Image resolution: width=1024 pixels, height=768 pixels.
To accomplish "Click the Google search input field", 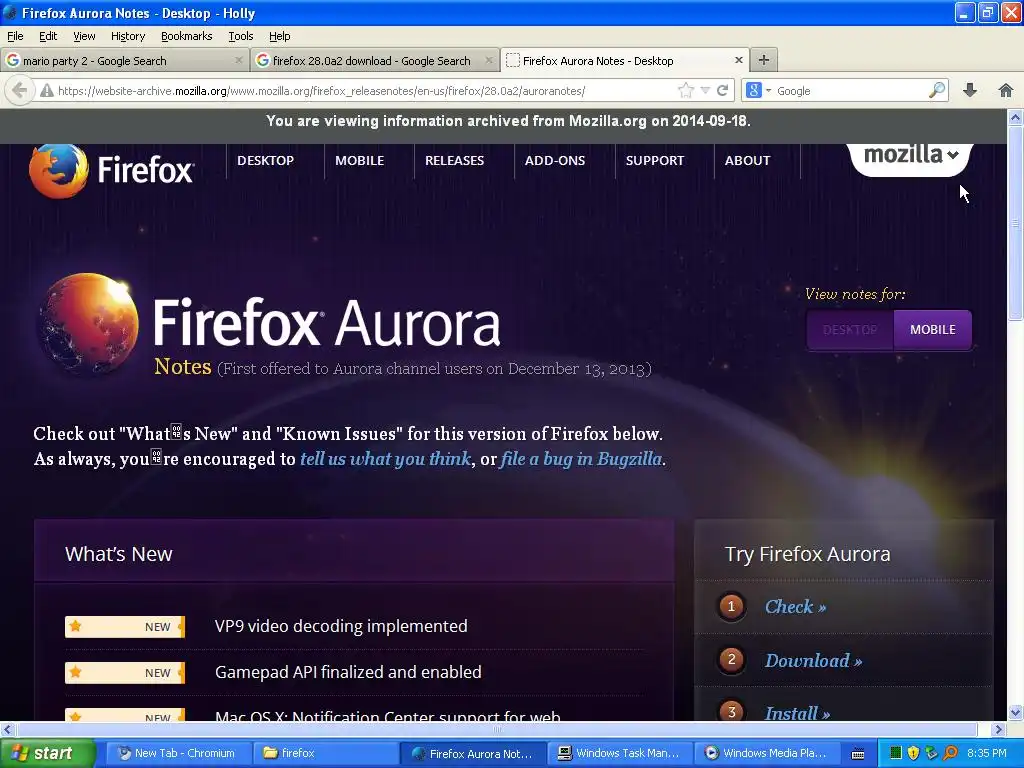I will click(850, 91).
